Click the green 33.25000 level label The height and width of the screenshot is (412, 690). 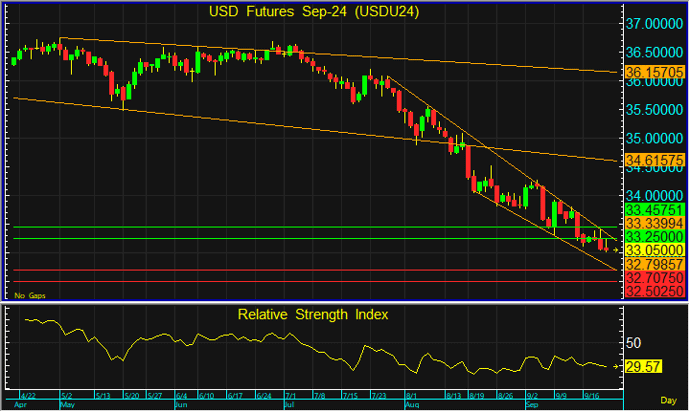654,236
